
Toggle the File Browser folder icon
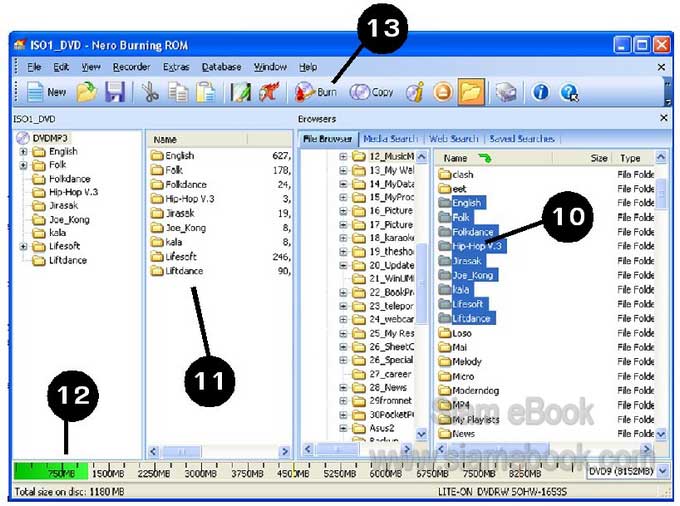click(x=471, y=92)
